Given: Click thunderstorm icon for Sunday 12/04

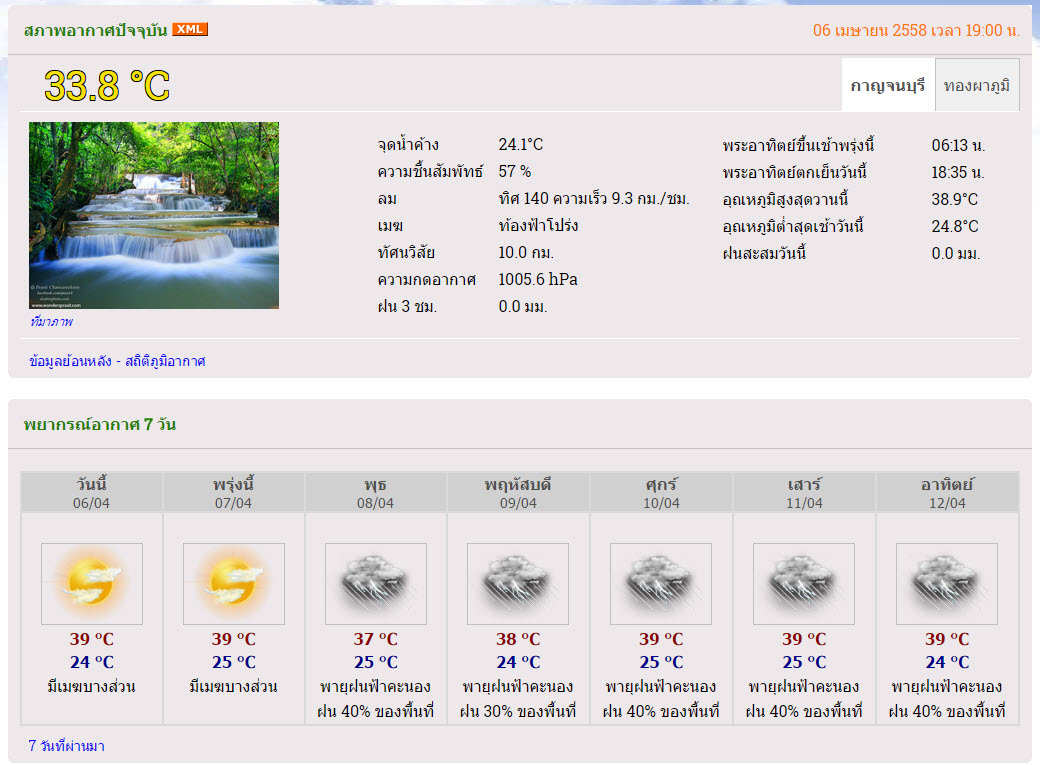Looking at the screenshot, I should [946, 584].
